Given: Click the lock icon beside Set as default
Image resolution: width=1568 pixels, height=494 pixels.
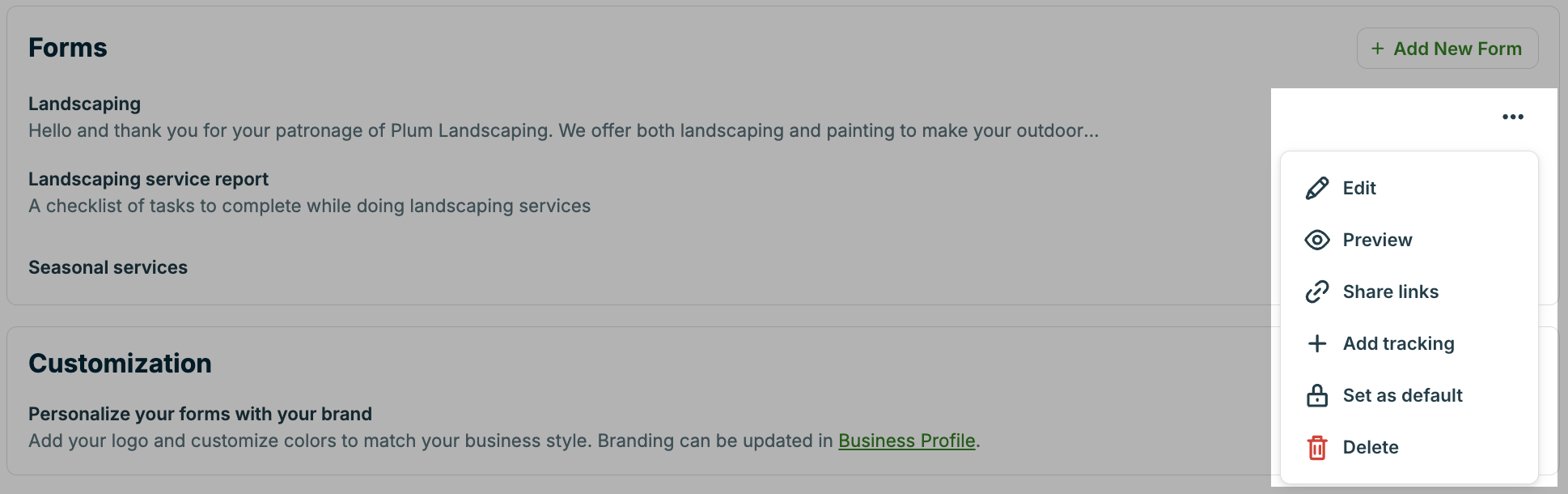Looking at the screenshot, I should coord(1317,395).
